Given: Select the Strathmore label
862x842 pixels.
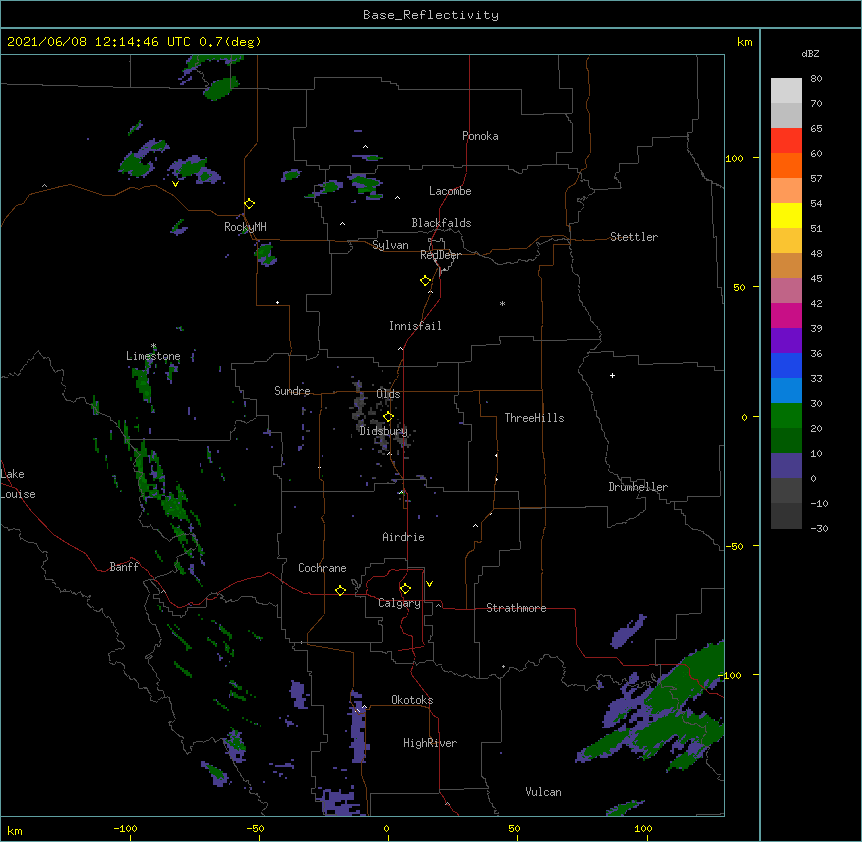Looking at the screenshot, I should pos(516,608).
